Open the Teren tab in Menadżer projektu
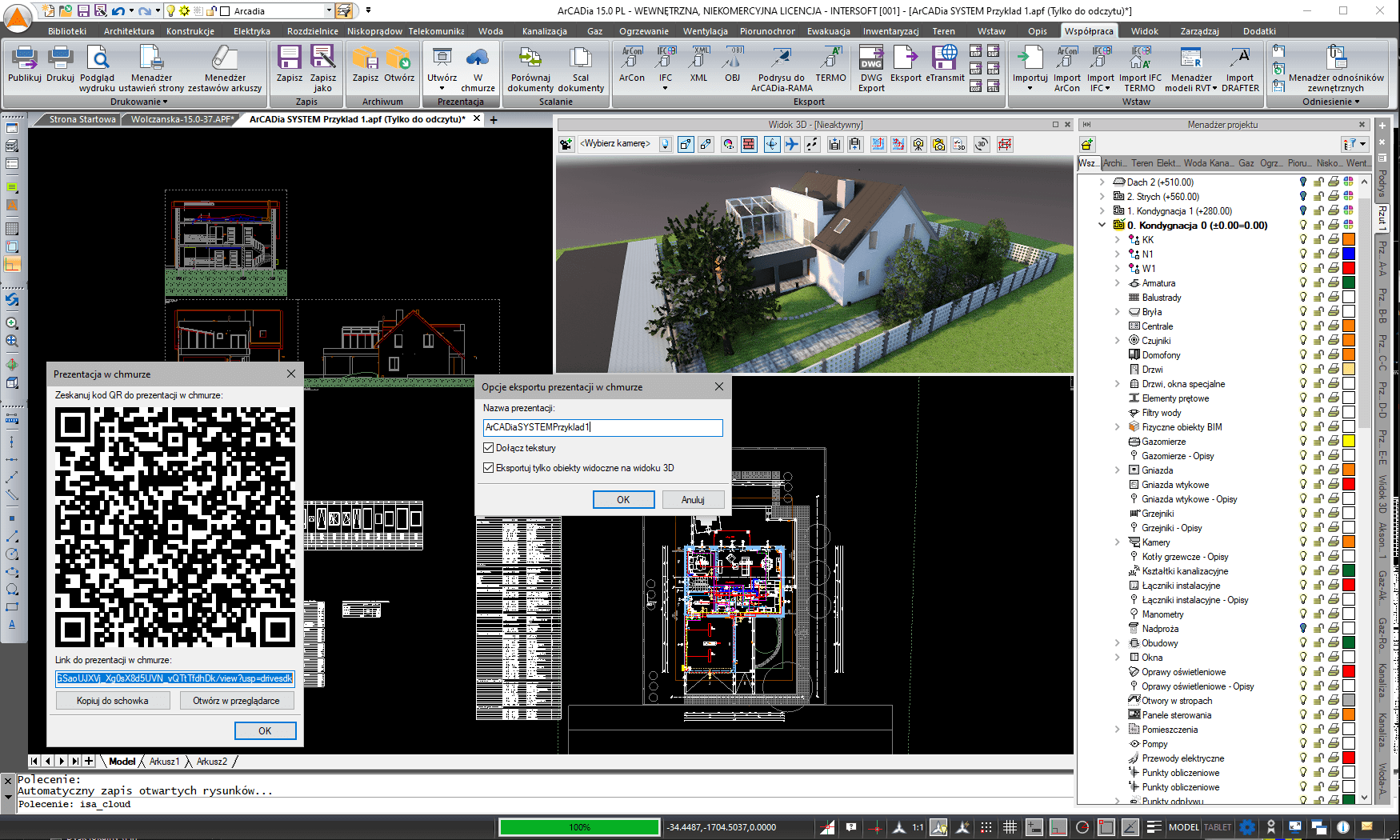1400x840 pixels. (x=1142, y=163)
